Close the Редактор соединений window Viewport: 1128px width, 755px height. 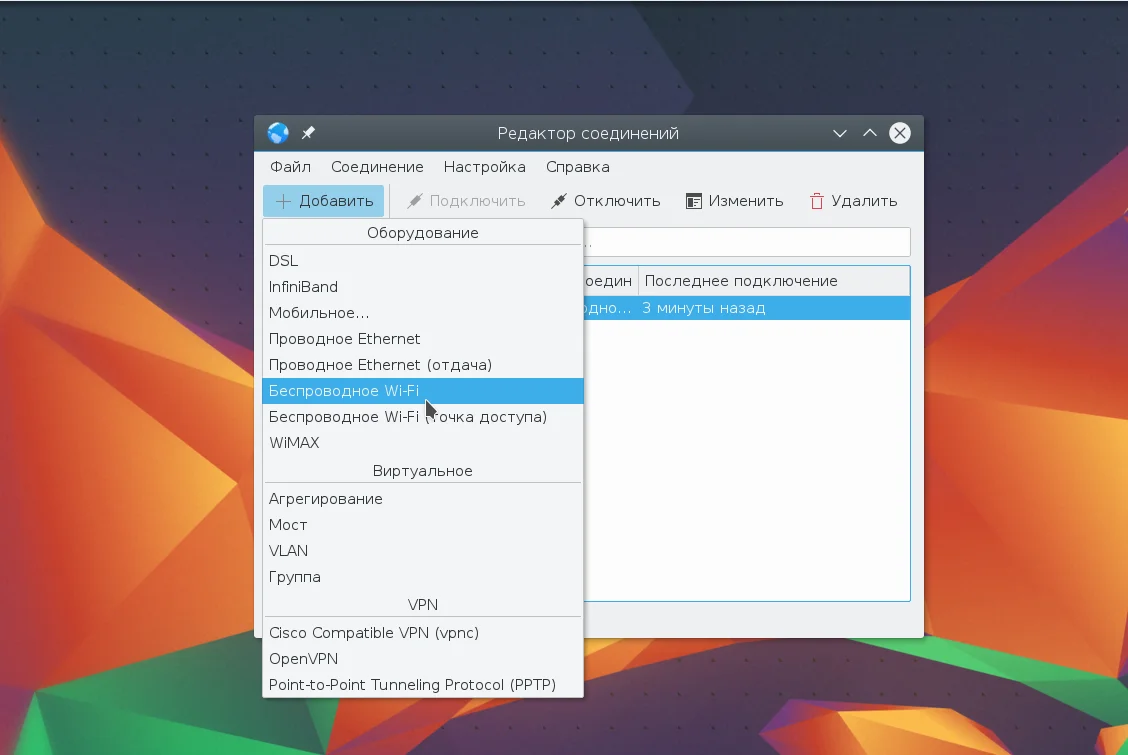900,133
